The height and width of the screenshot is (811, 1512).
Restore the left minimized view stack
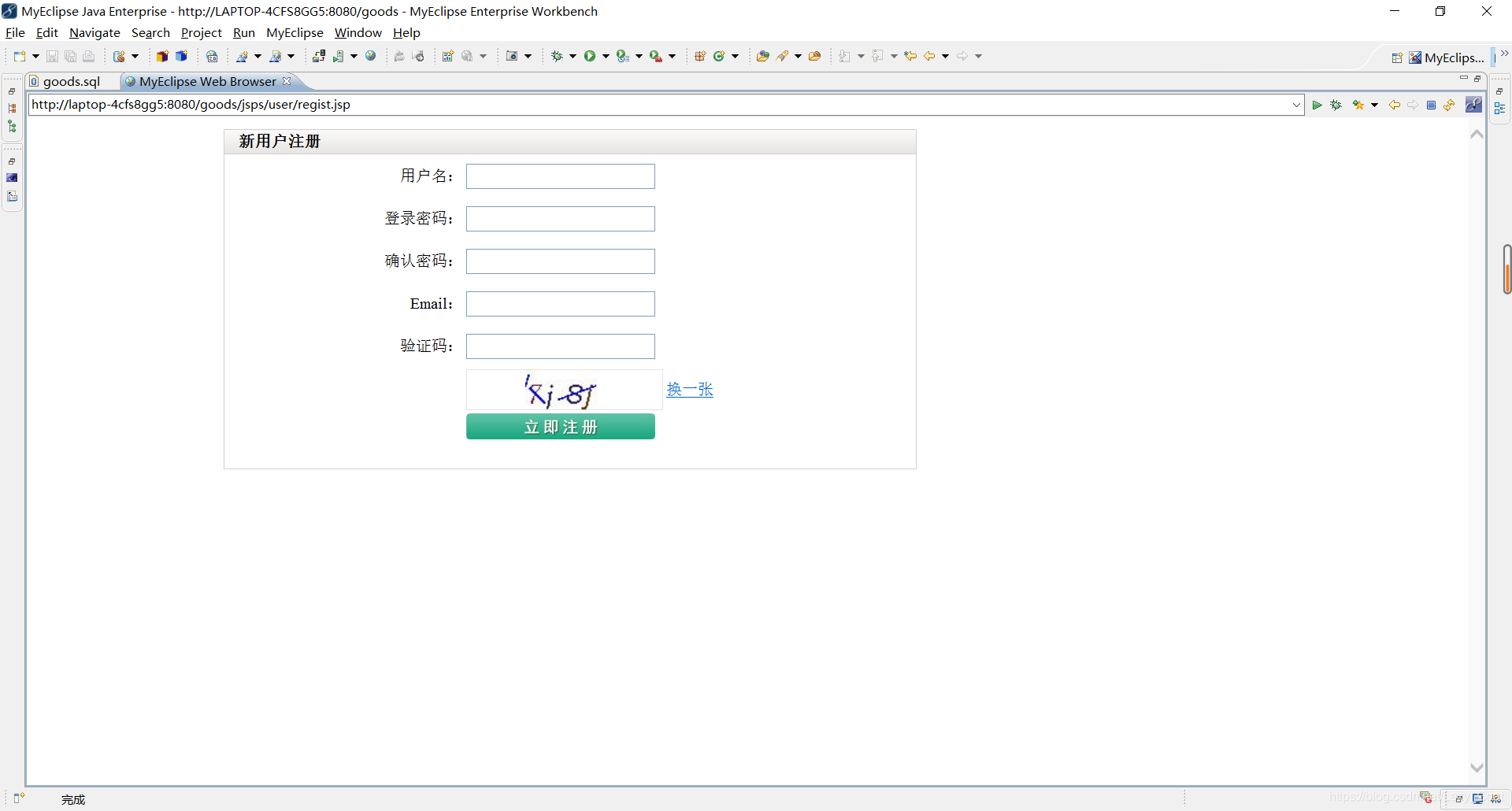pyautogui.click(x=12, y=91)
